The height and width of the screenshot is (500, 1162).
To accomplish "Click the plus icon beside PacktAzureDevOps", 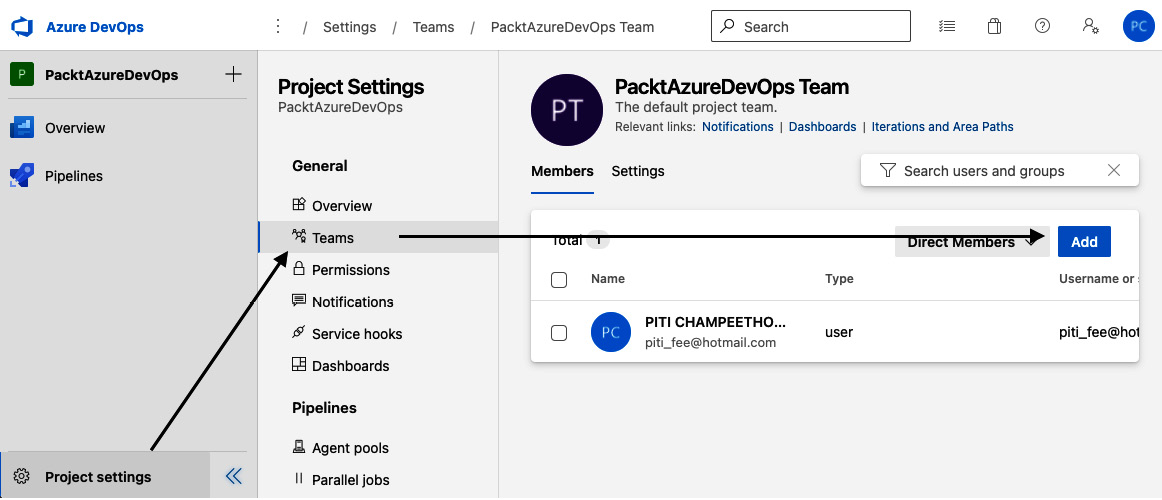I will click(x=233, y=74).
